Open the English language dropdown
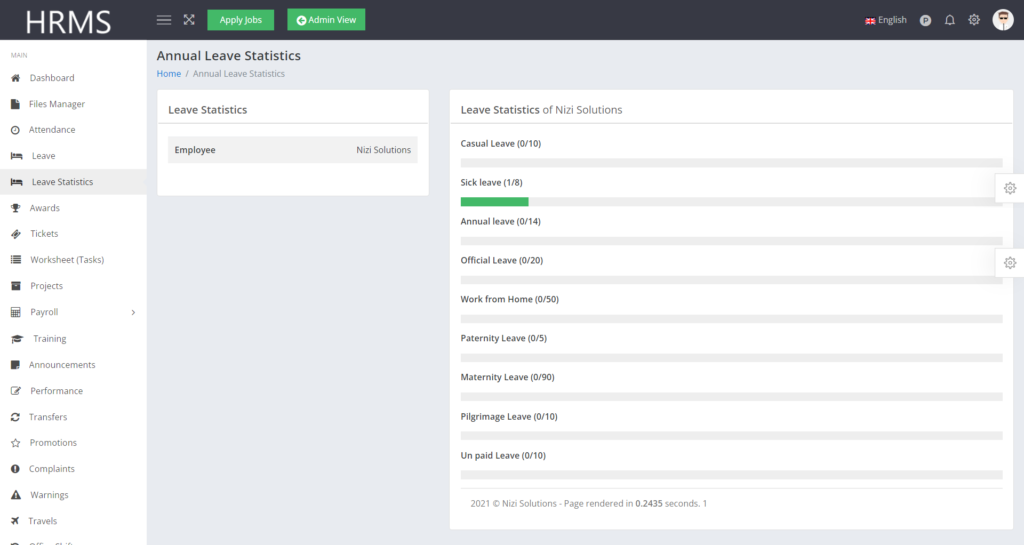The width and height of the screenshot is (1024, 545). (886, 20)
